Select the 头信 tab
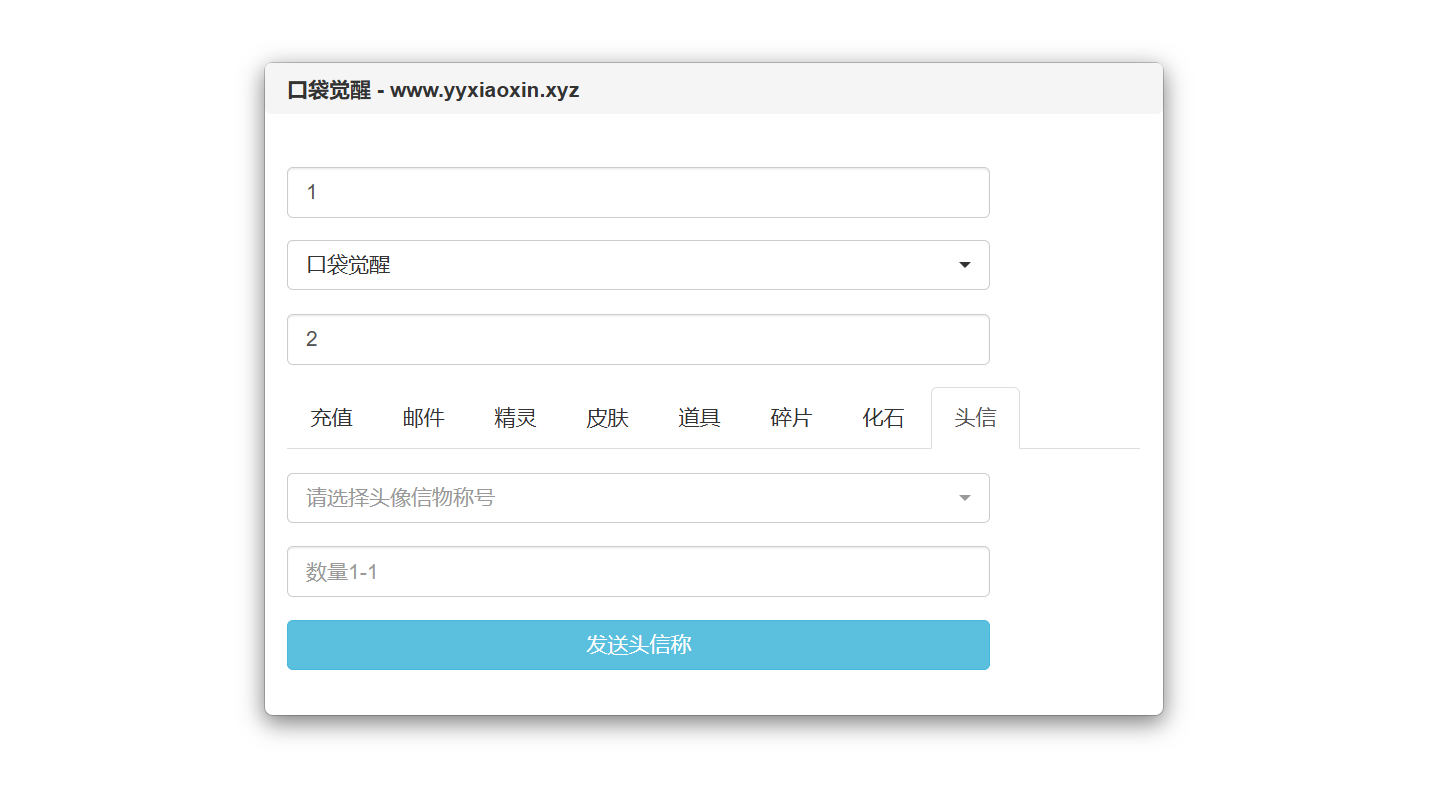The width and height of the screenshot is (1437, 807). [x=975, y=417]
